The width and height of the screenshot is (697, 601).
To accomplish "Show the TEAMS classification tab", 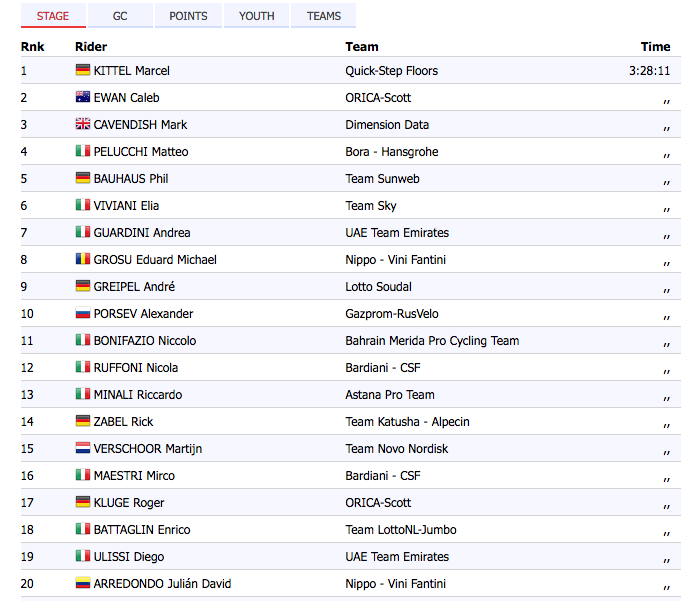I will (324, 16).
